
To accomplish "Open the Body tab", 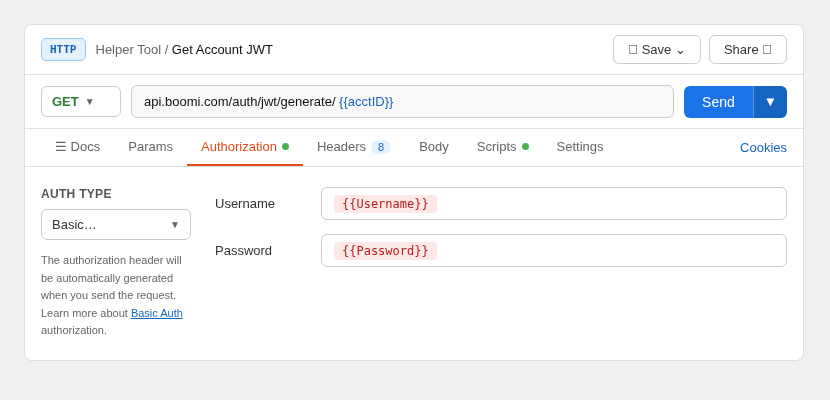I will click(434, 147).
